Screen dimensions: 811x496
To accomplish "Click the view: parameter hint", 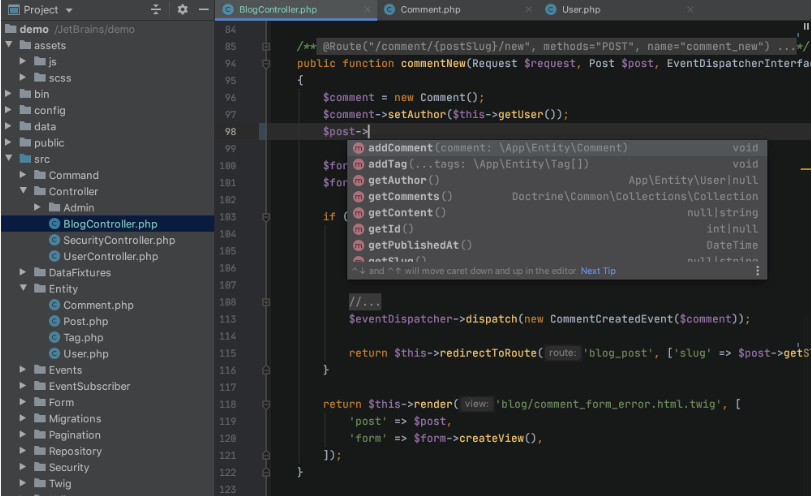I will pos(476,404).
